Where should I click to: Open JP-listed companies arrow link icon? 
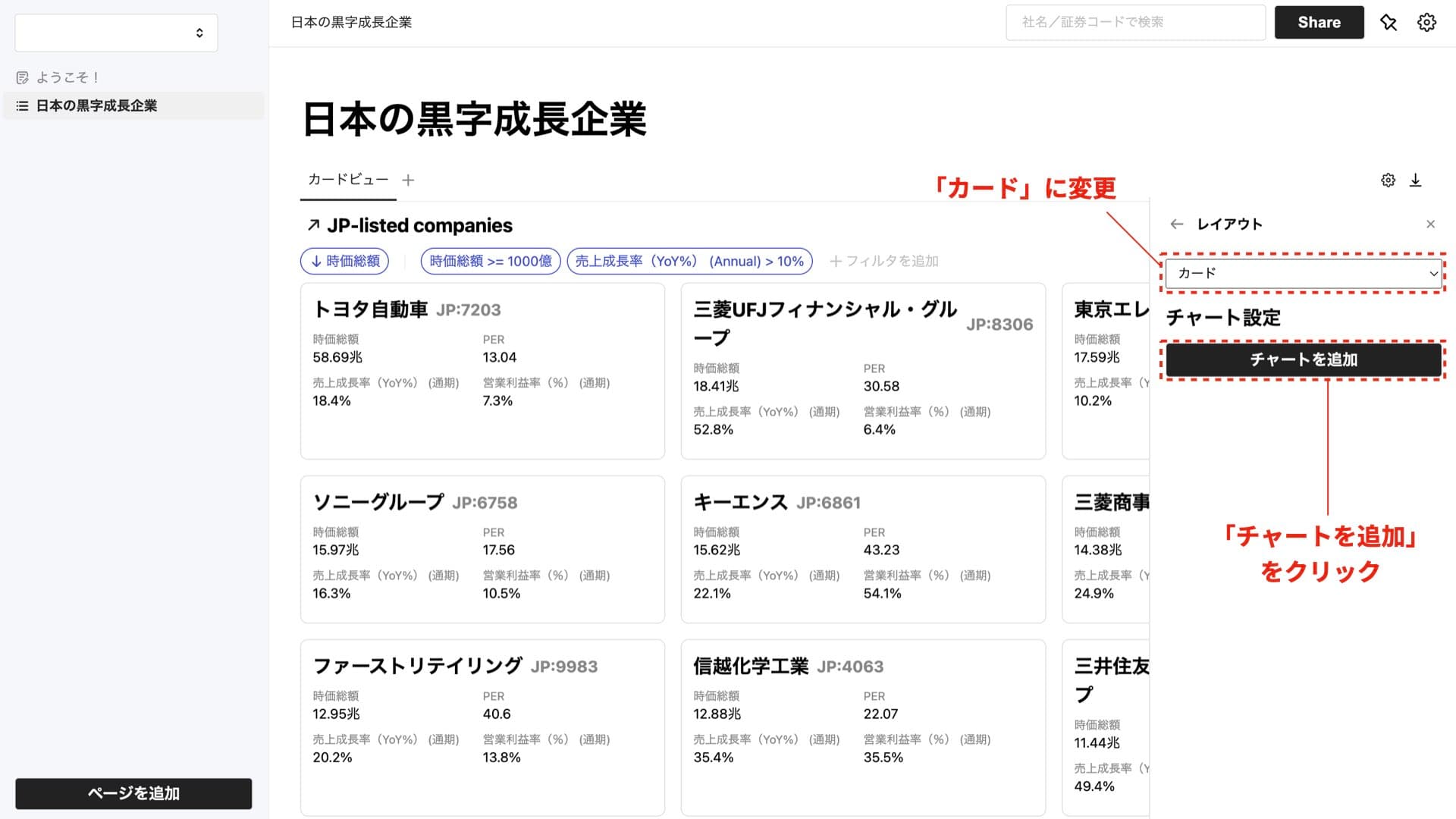coord(313,225)
